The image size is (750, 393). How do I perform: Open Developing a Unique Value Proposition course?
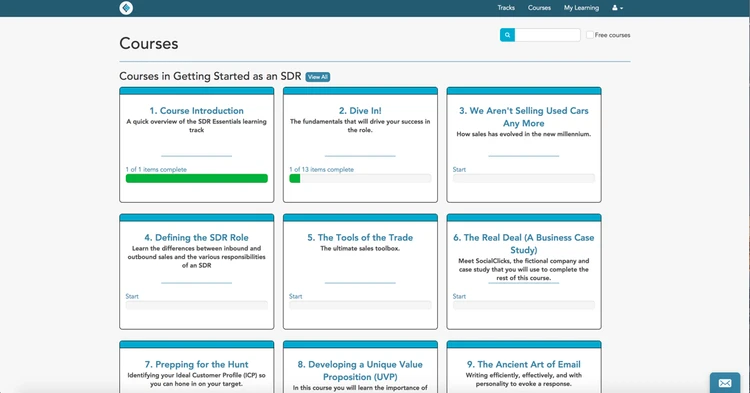click(x=360, y=371)
